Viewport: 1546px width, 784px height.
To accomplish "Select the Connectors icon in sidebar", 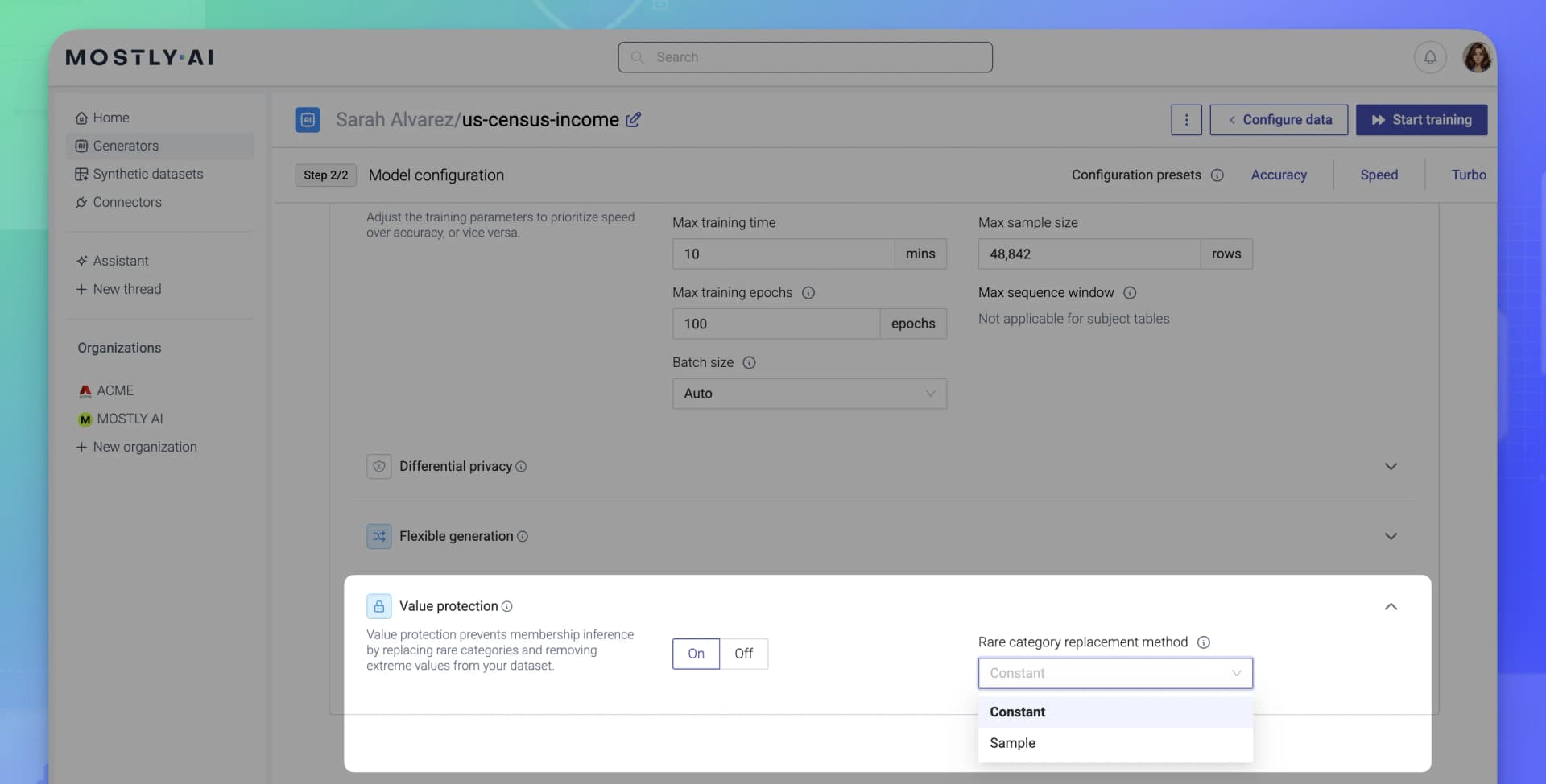I will [81, 202].
